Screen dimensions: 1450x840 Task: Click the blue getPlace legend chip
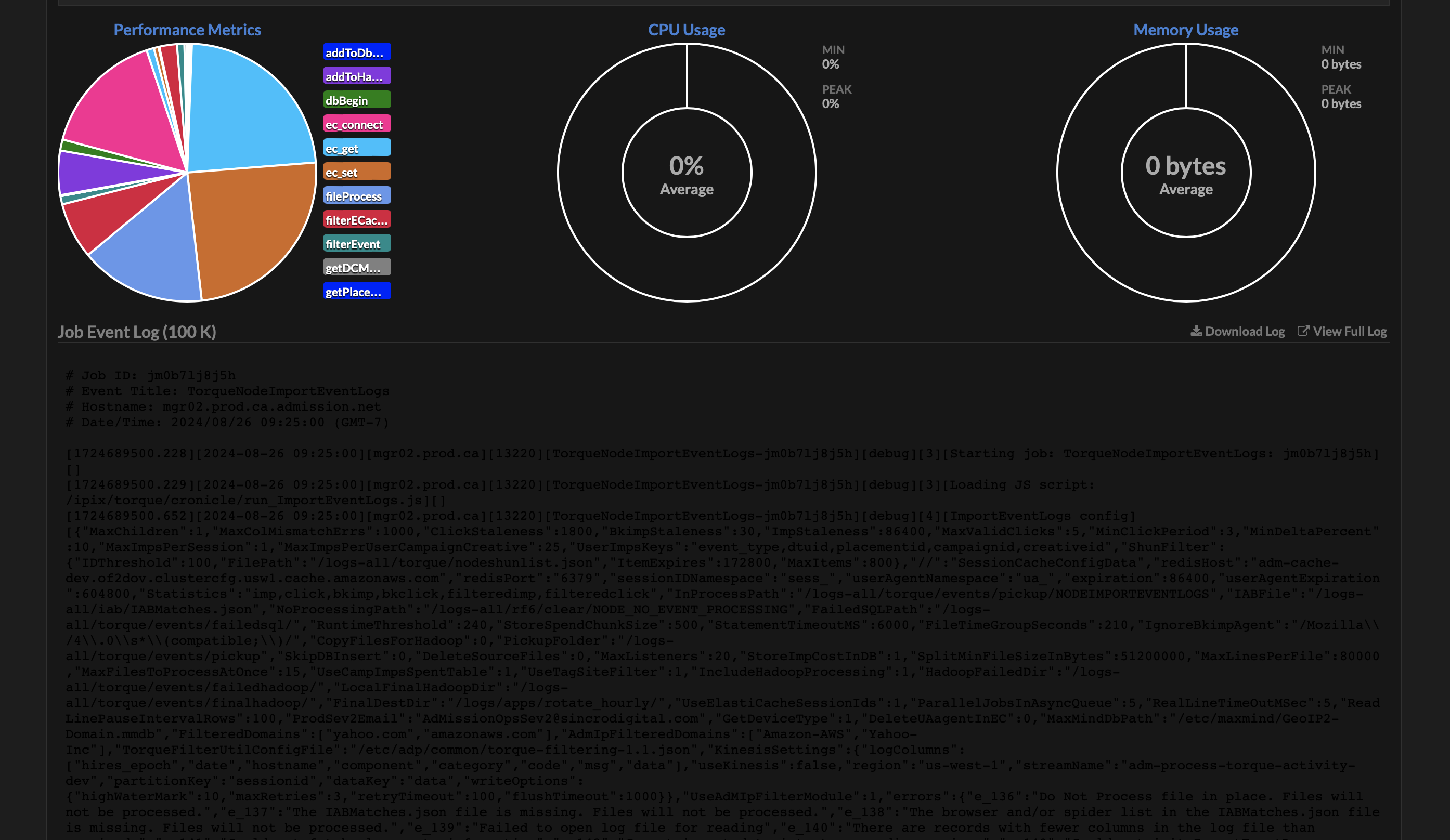tap(357, 291)
